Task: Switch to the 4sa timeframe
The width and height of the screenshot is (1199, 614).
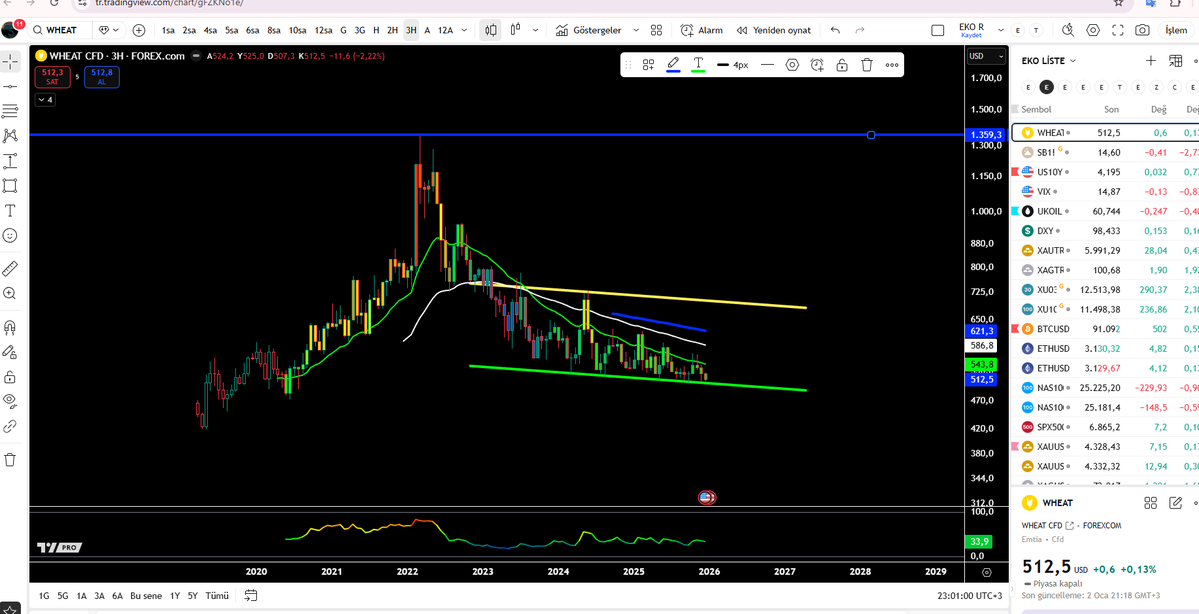Action: pos(210,31)
